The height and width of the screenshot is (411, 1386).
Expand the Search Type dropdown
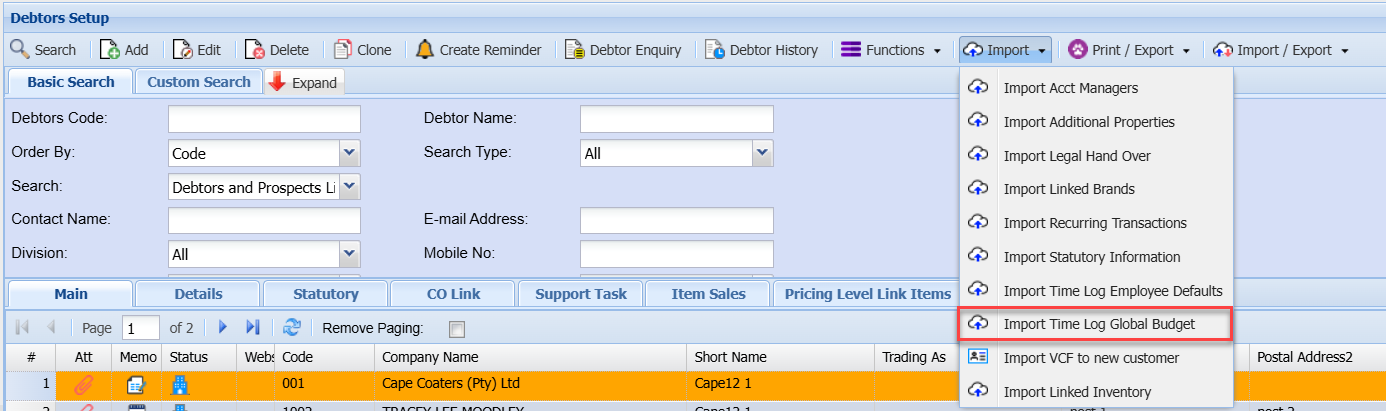click(x=762, y=153)
